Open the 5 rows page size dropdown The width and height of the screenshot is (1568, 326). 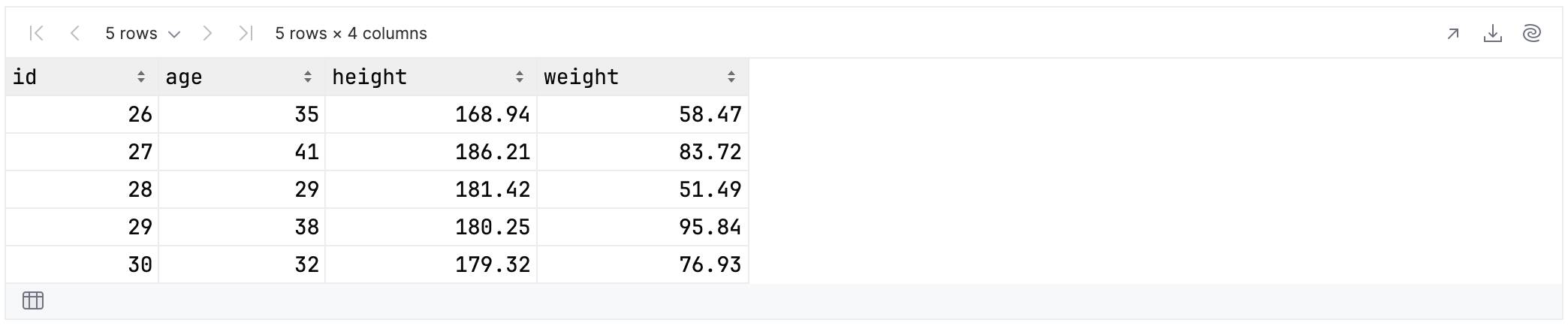[x=143, y=33]
